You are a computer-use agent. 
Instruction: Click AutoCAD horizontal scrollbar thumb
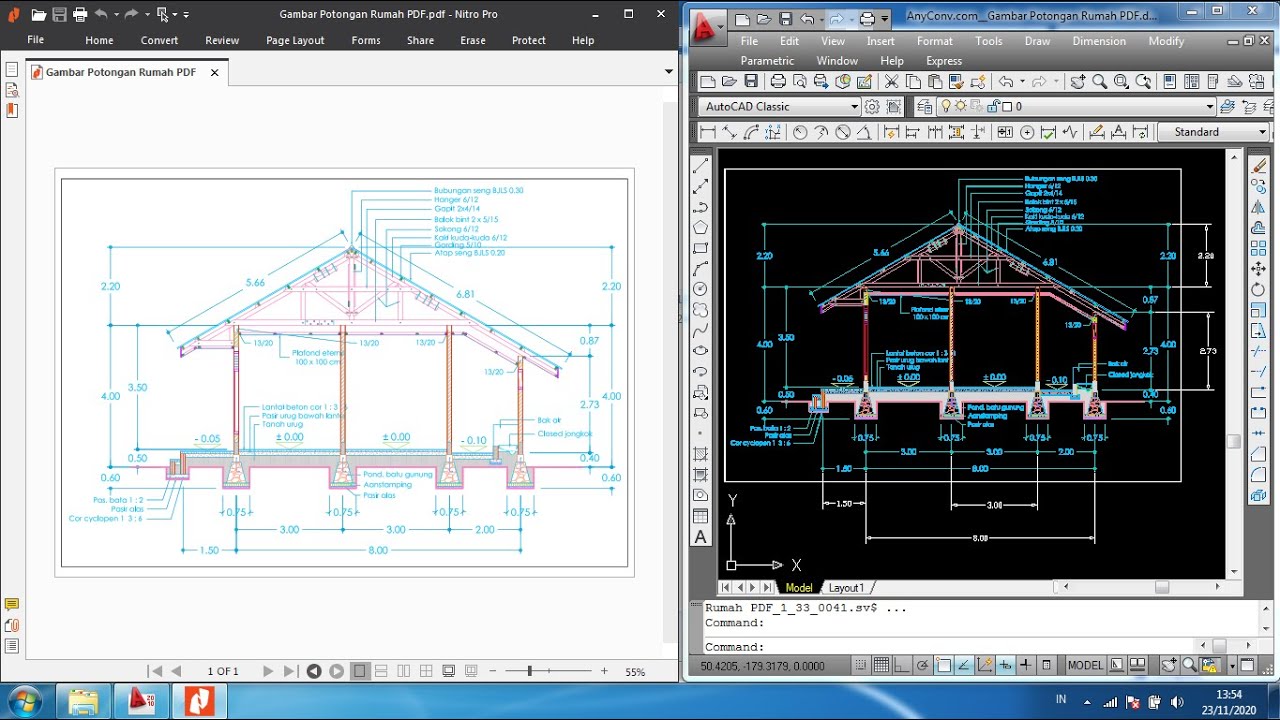pyautogui.click(x=1161, y=587)
